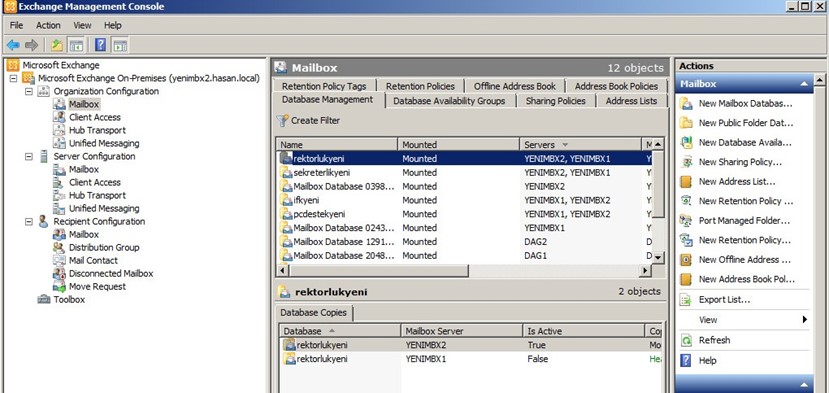The width and height of the screenshot is (829, 393).
Task: Click the New Address List icon
Action: [686, 182]
